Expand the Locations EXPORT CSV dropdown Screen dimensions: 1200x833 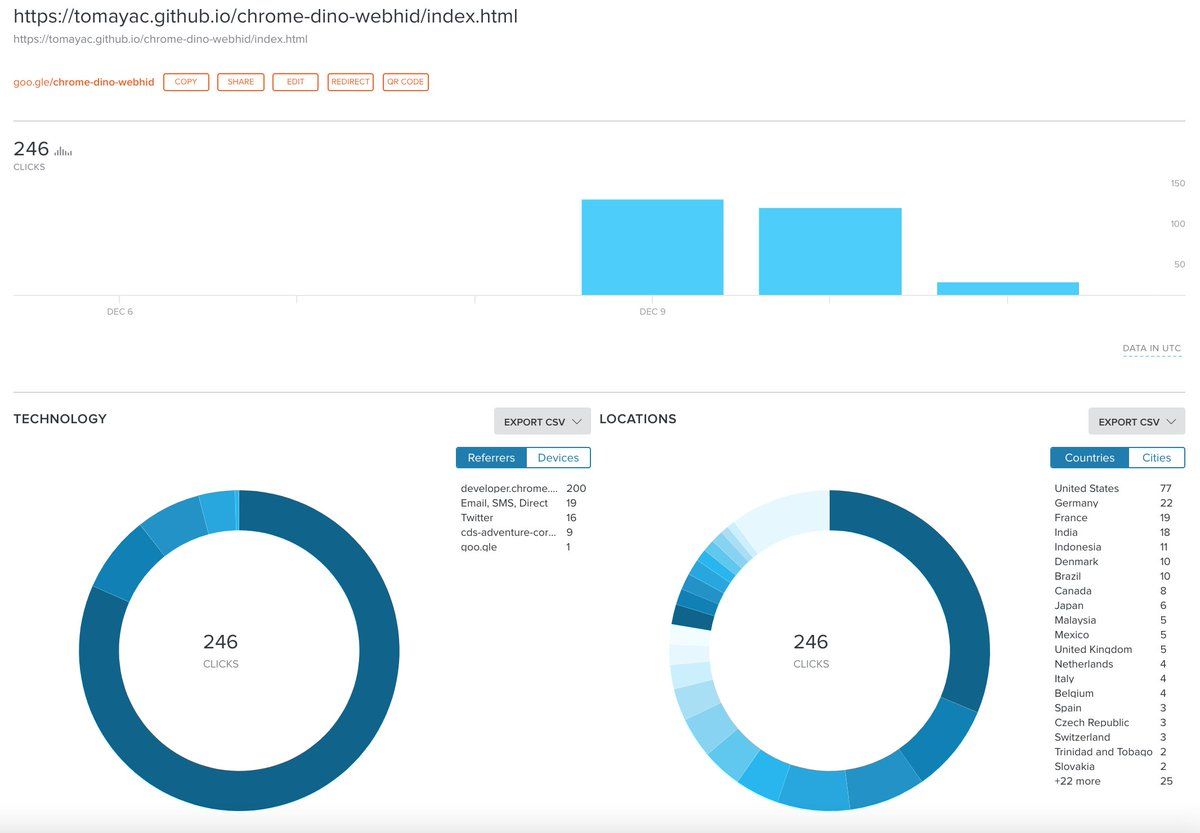[1136, 422]
